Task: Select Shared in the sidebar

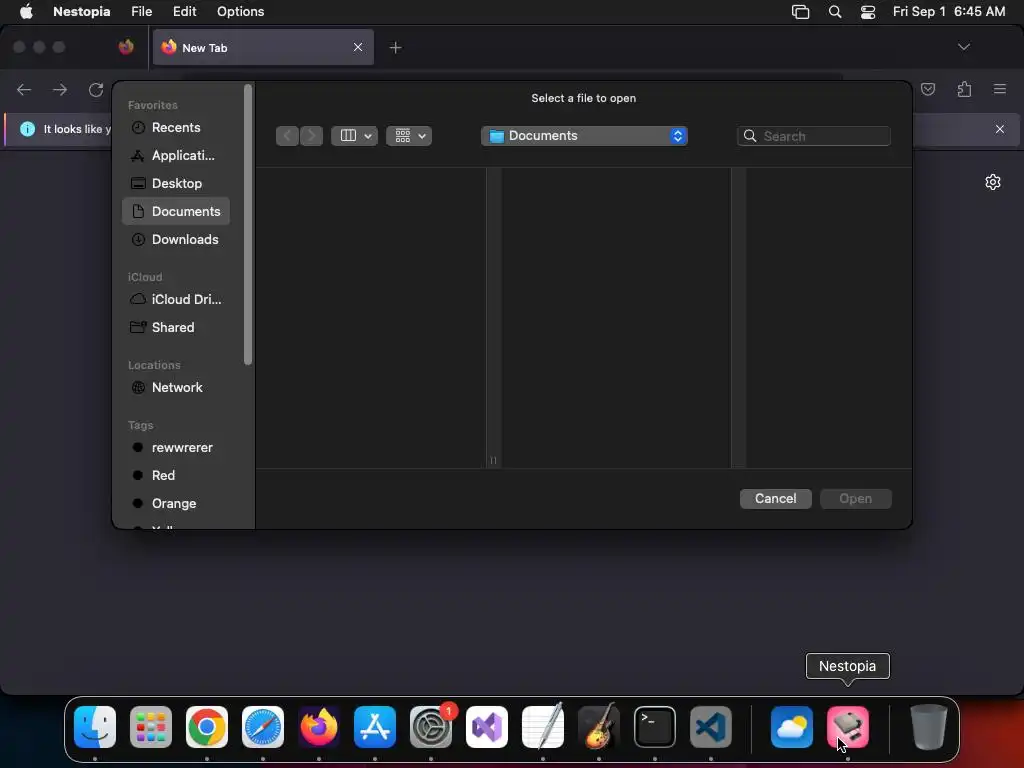Action: click(x=176, y=327)
